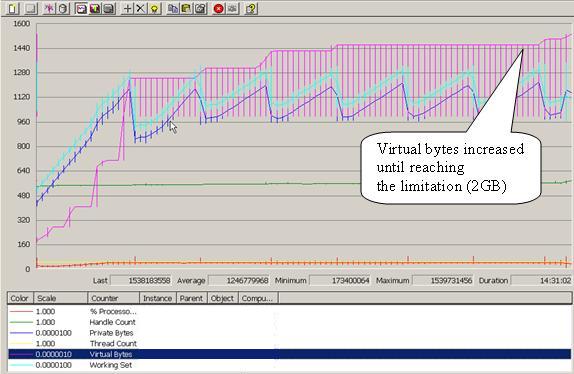This screenshot has width=574, height=374.
Task: Select the View Log Data icon
Action: [x=63, y=8]
